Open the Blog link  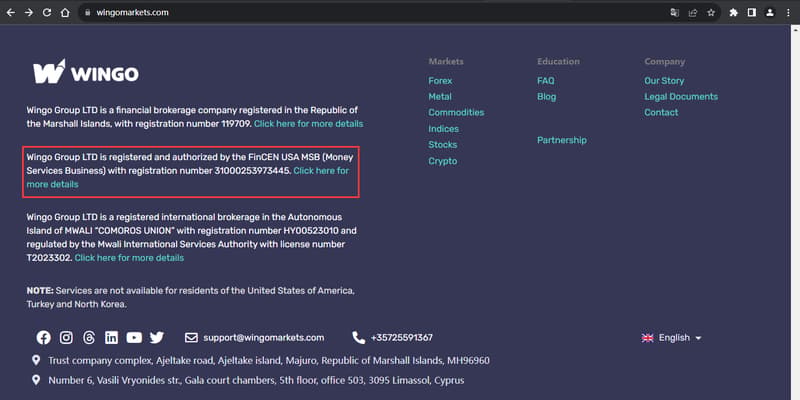tap(546, 96)
